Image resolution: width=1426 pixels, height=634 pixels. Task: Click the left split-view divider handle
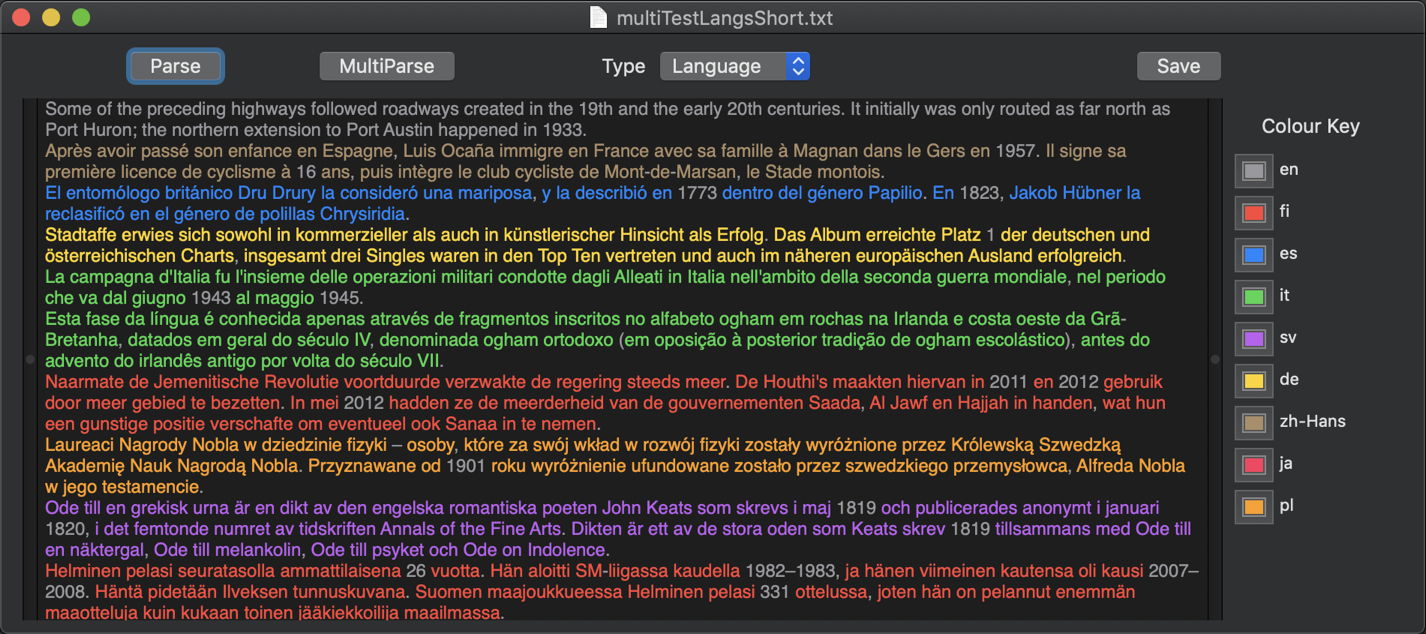[x=29, y=359]
